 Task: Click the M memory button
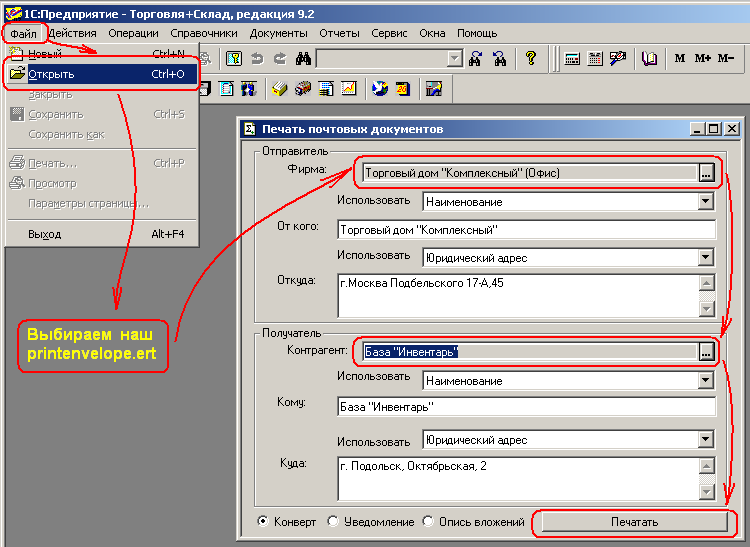[679, 58]
